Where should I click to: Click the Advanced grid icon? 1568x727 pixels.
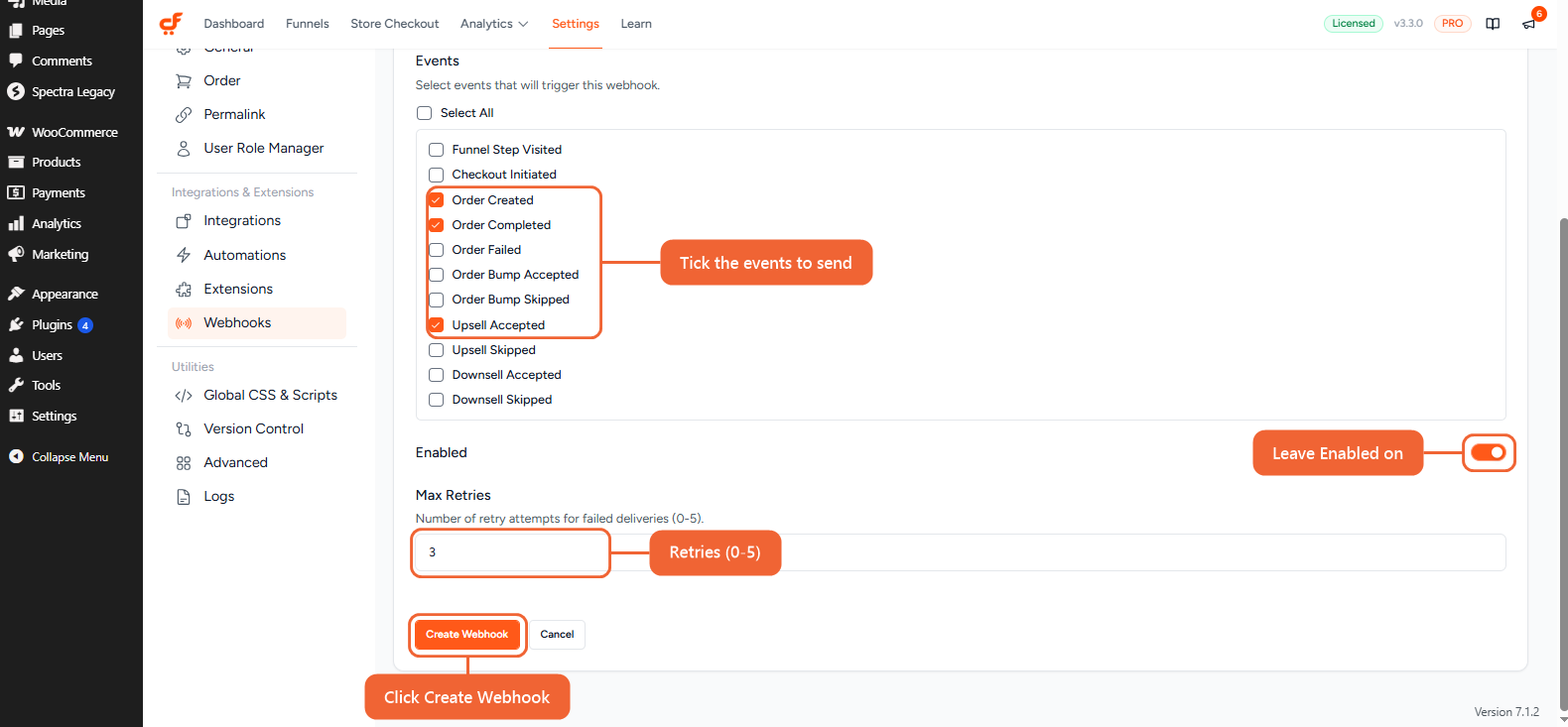184,463
